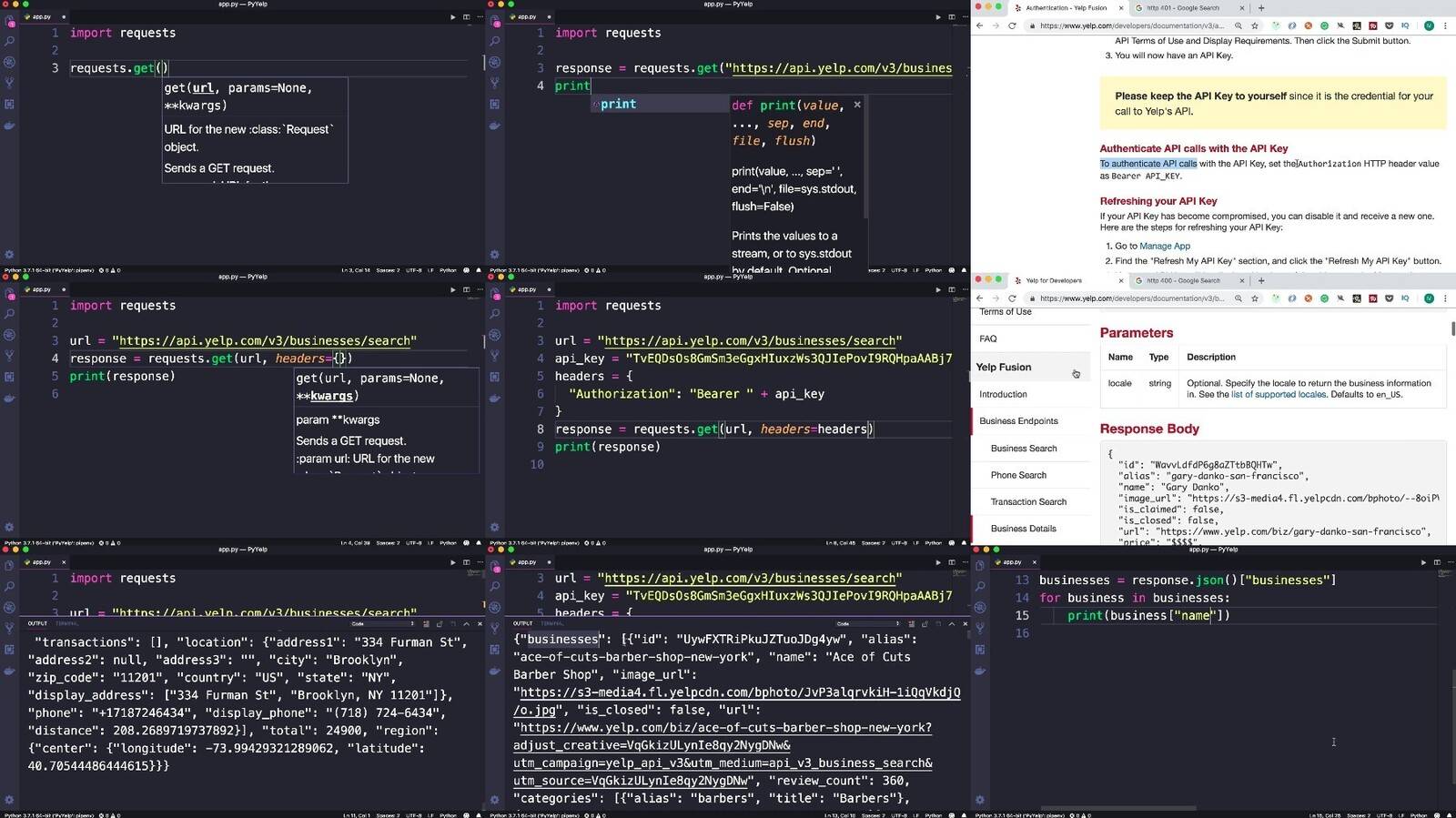Open Search view beside the businesses loop editor
This screenshot has height=818, width=1456.
[980, 587]
